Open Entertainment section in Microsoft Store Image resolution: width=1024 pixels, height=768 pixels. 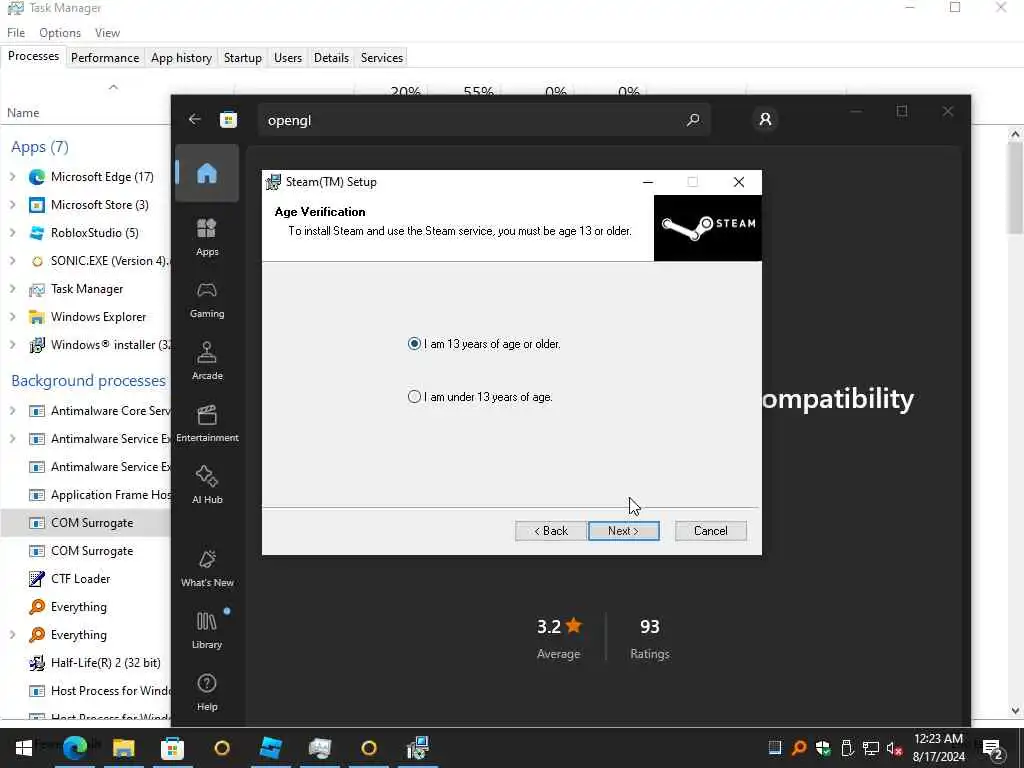(x=207, y=423)
